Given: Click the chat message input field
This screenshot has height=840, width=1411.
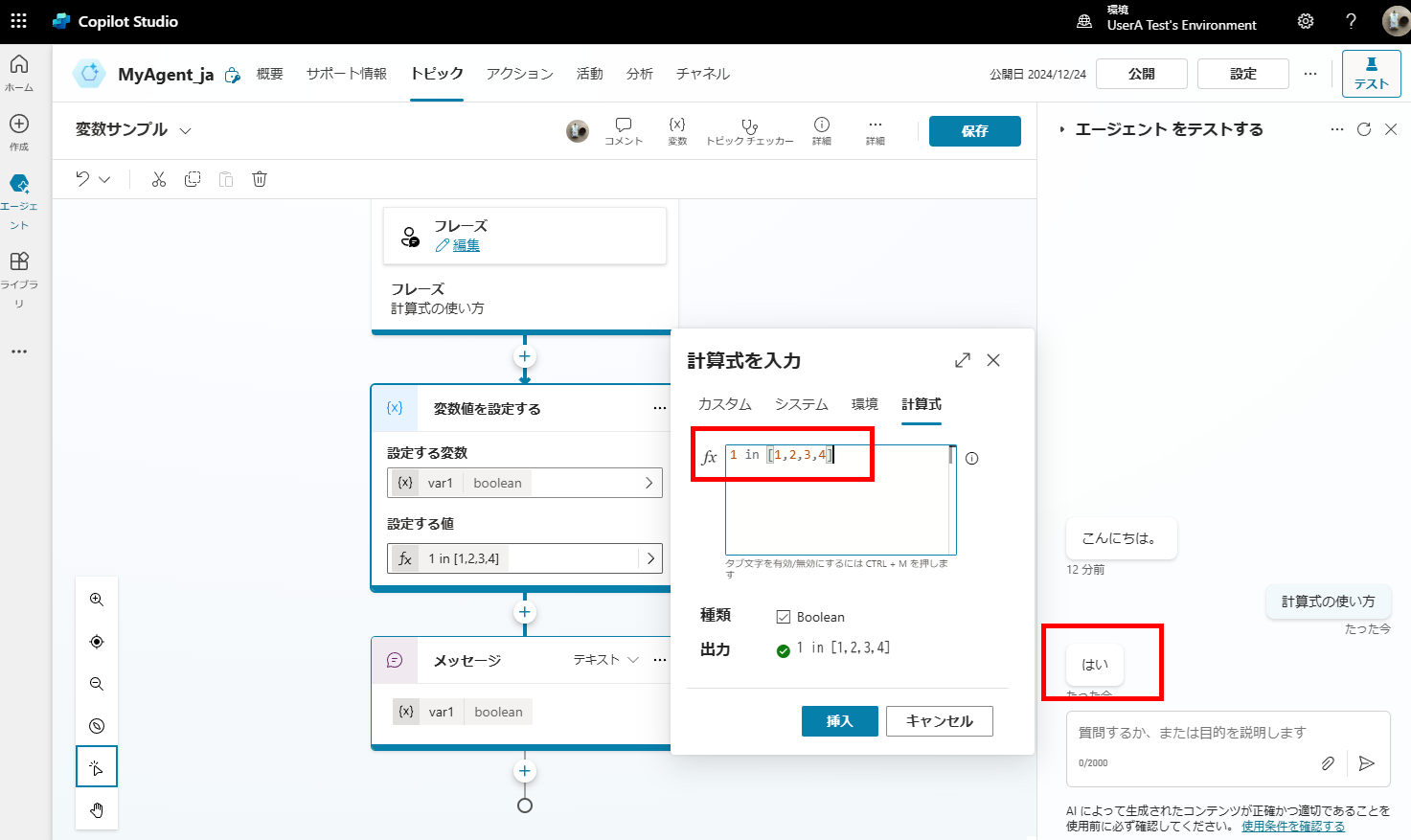Looking at the screenshot, I should [x=1193, y=733].
